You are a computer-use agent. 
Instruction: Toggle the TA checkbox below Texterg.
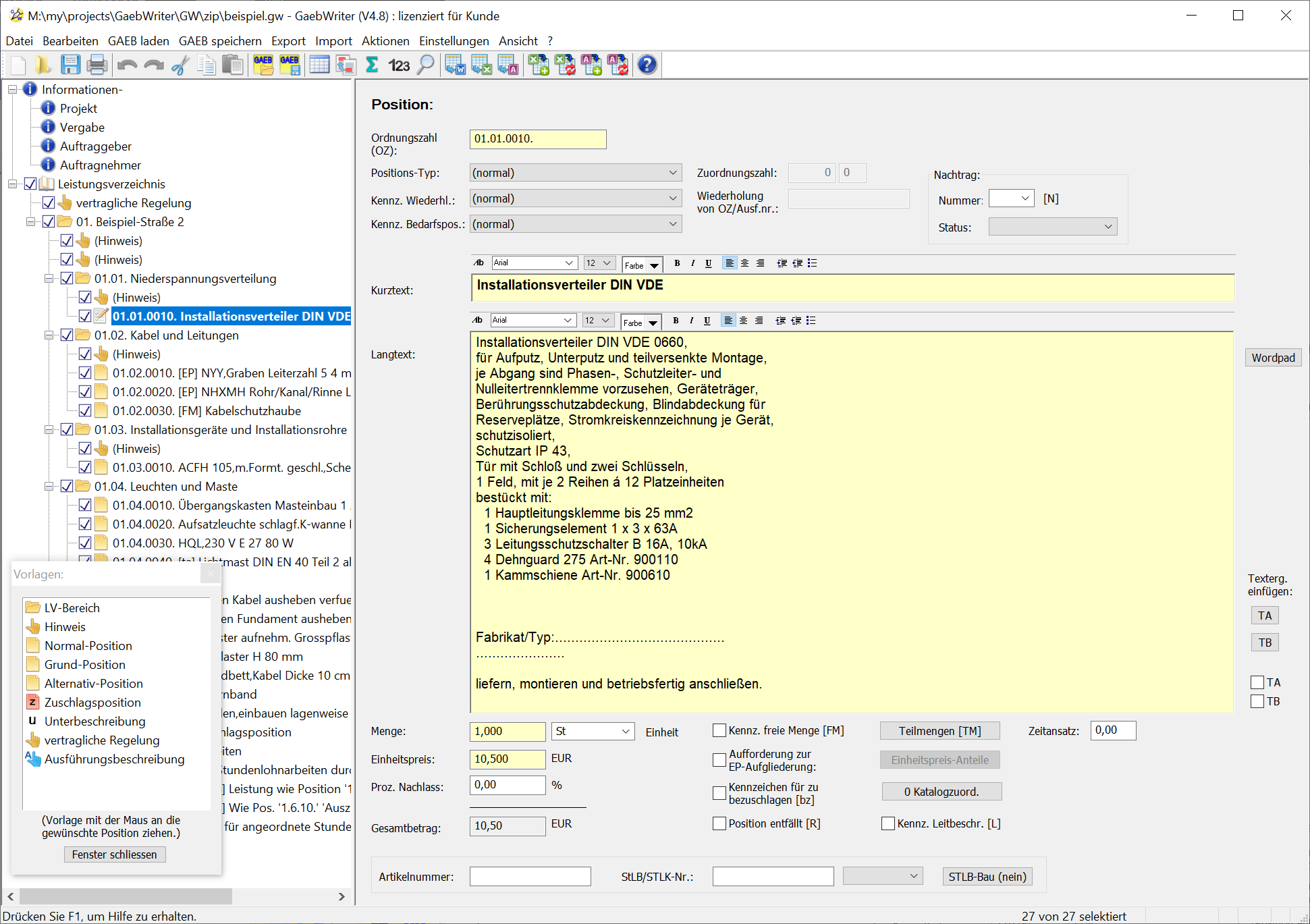1257,682
